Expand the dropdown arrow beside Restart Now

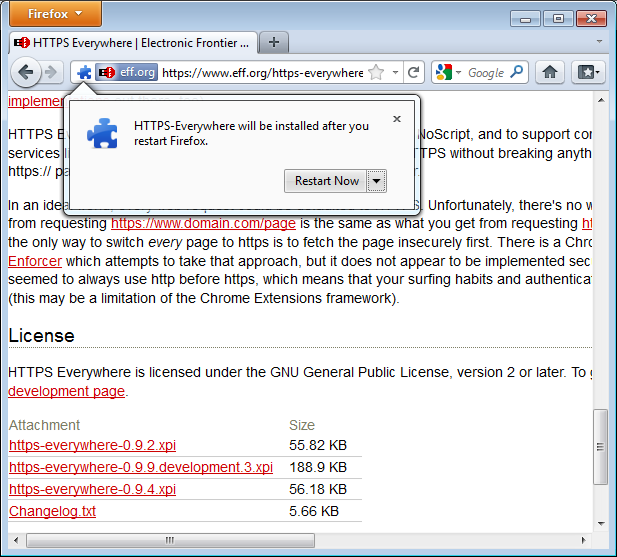[x=376, y=181]
